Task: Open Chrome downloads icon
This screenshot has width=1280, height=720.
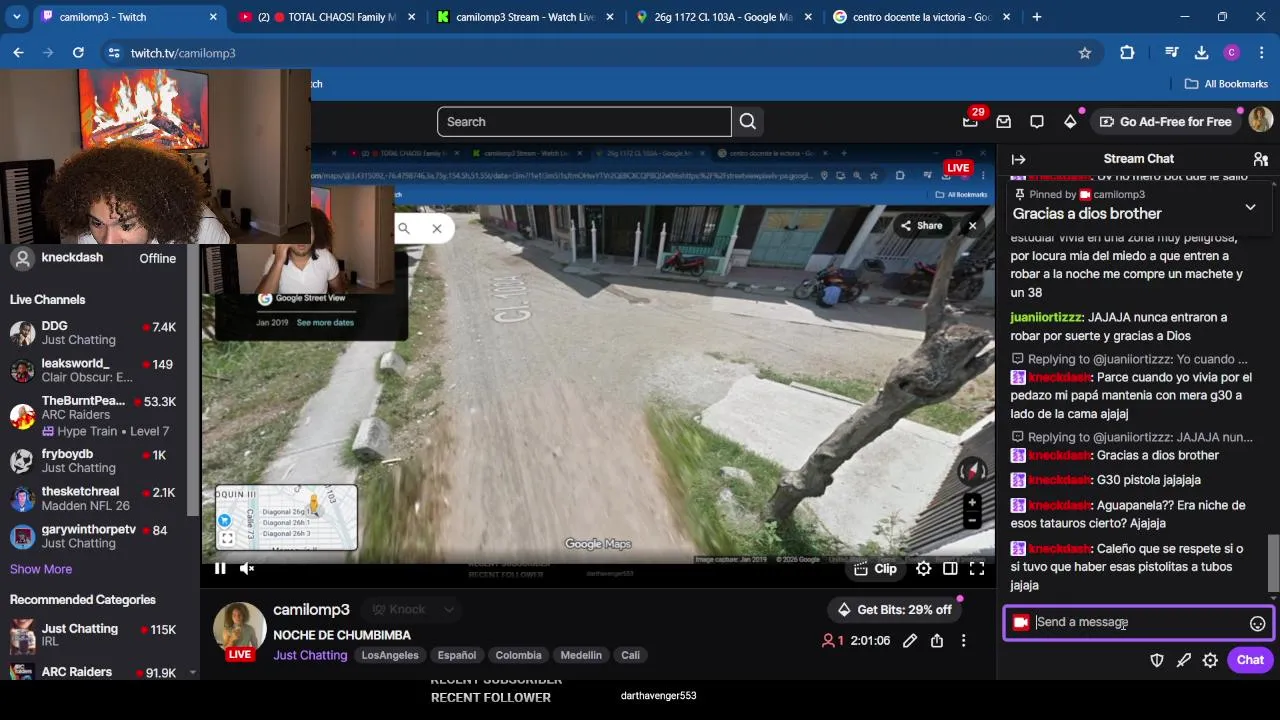Action: click(1202, 53)
